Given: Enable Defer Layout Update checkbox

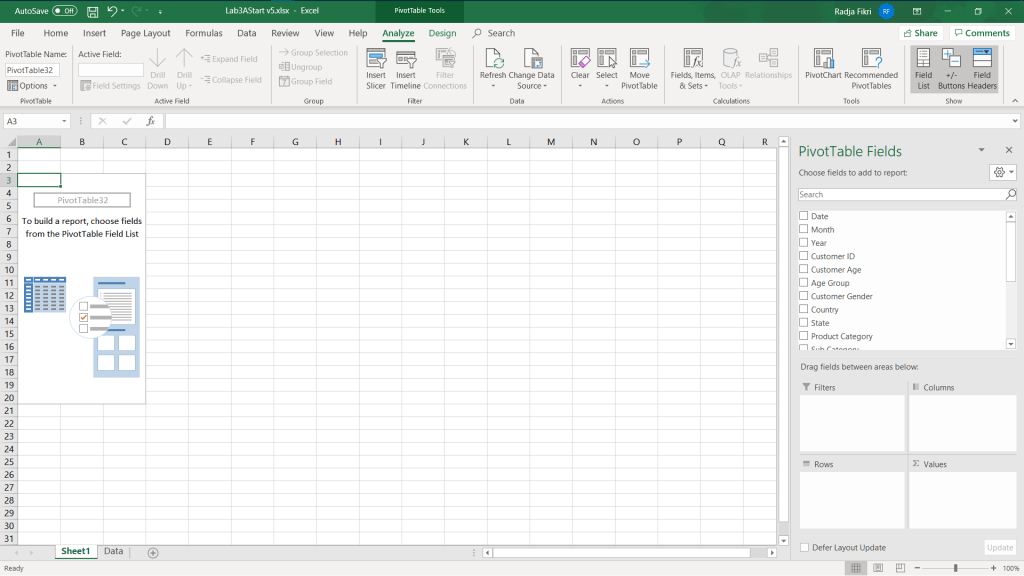Looking at the screenshot, I should coord(805,548).
